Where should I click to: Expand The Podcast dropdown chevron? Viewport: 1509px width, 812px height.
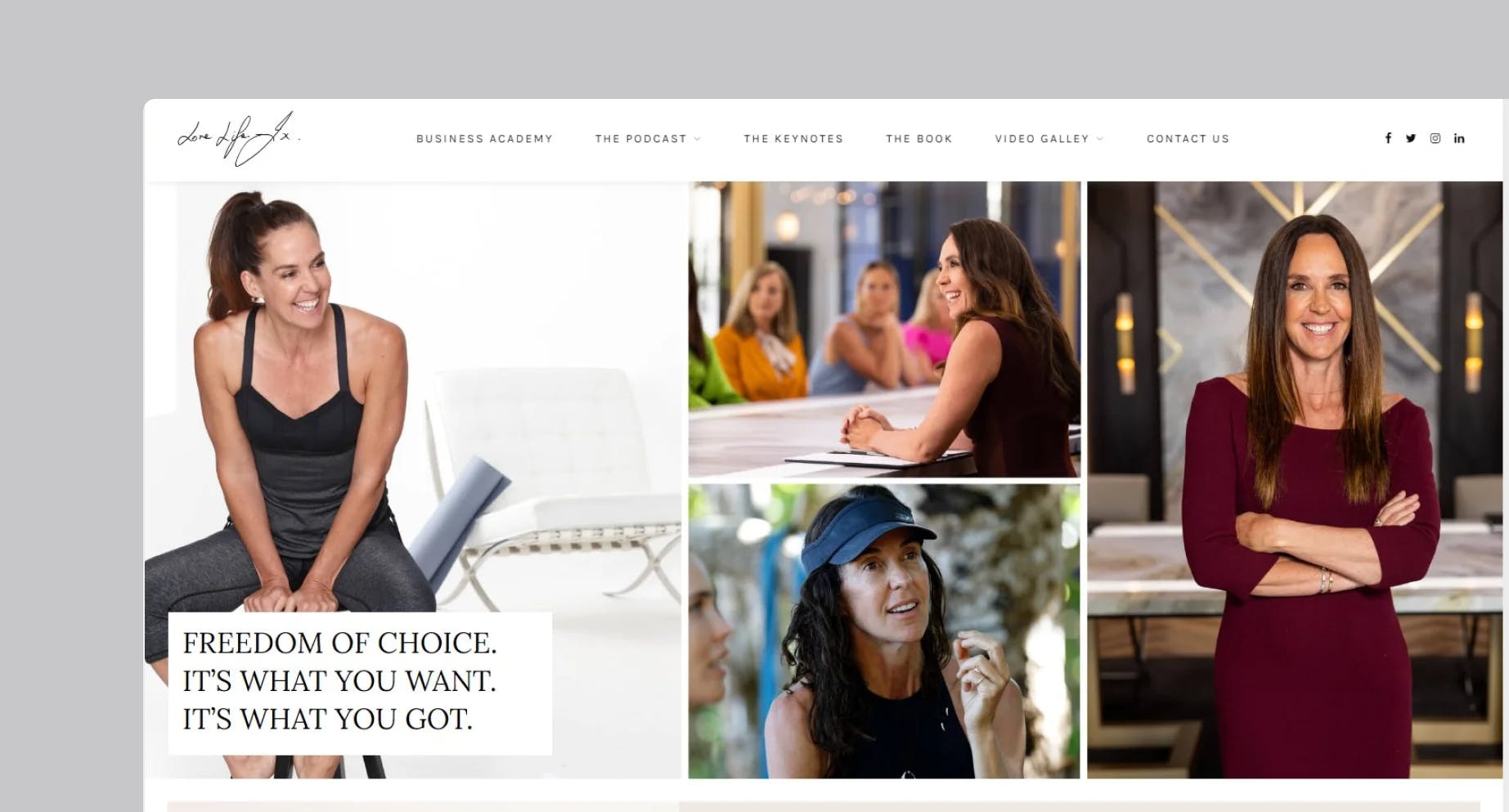pyautogui.click(x=698, y=139)
